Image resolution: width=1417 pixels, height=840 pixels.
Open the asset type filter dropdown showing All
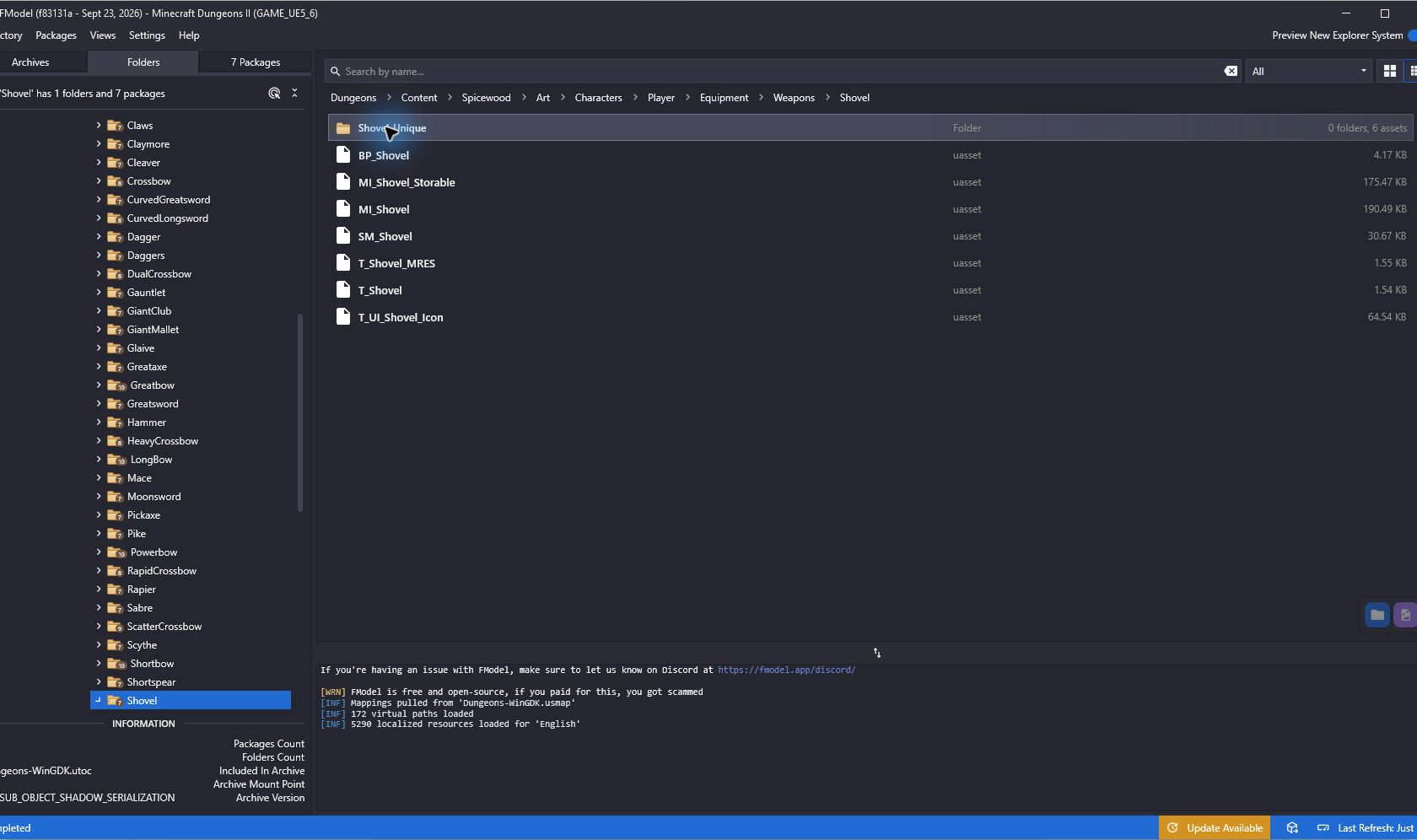(1309, 72)
